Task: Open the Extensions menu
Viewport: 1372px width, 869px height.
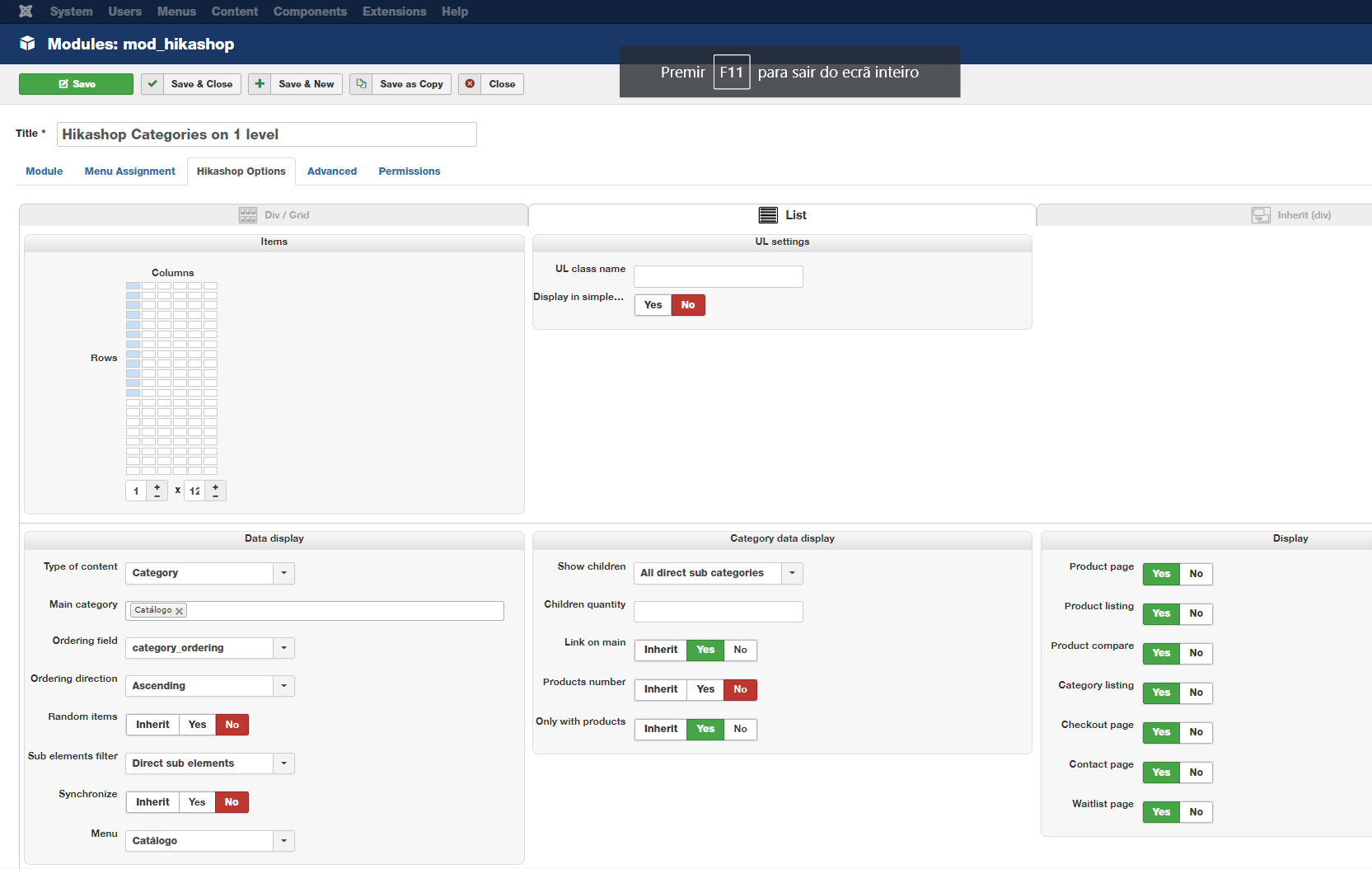Action: [394, 12]
